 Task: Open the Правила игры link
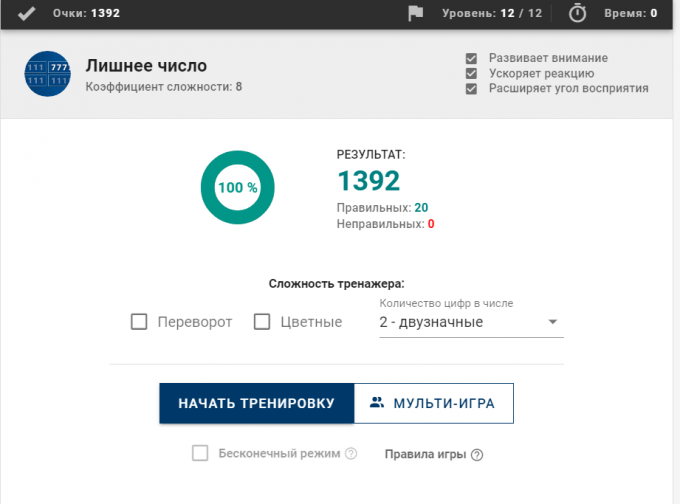click(425, 454)
